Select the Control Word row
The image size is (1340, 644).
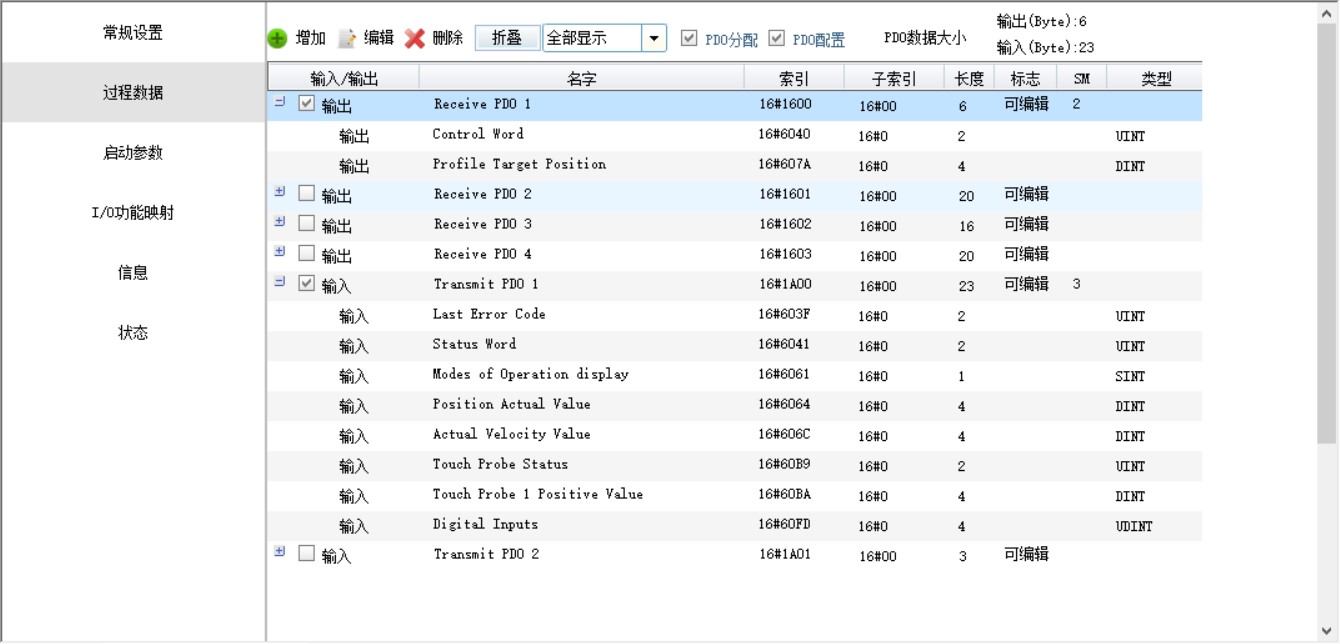478,134
